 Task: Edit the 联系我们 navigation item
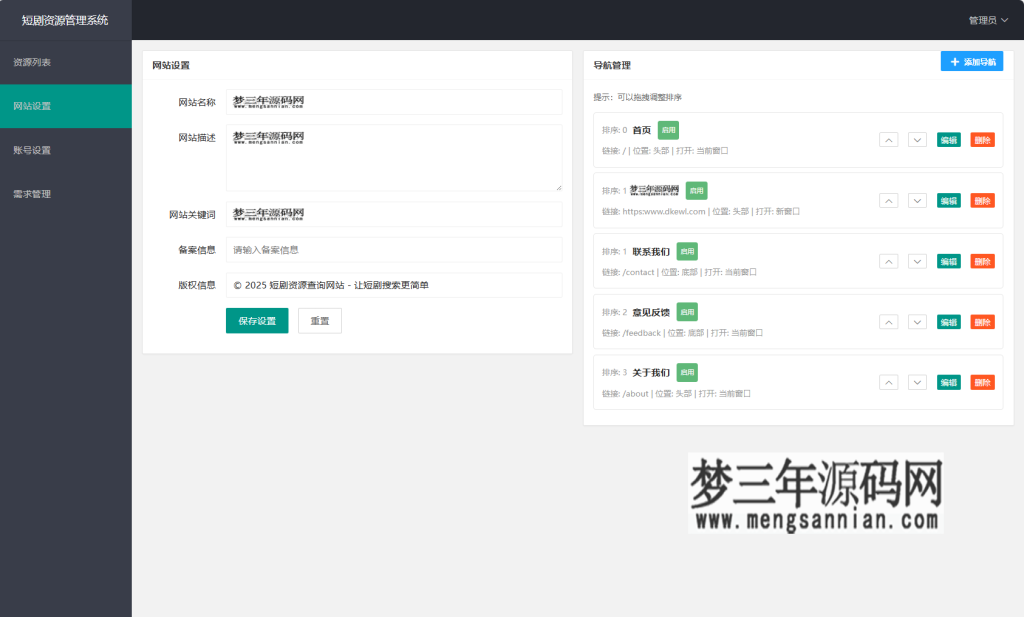tap(948, 261)
